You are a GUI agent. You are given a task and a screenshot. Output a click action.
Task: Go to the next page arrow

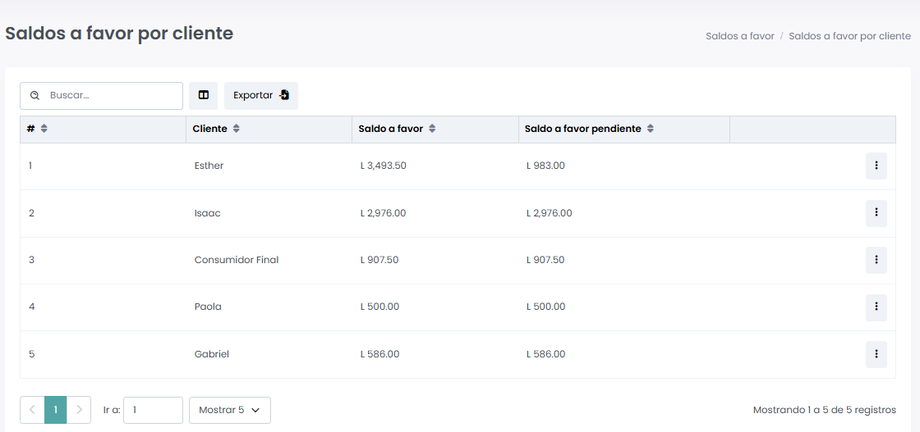pos(79,410)
